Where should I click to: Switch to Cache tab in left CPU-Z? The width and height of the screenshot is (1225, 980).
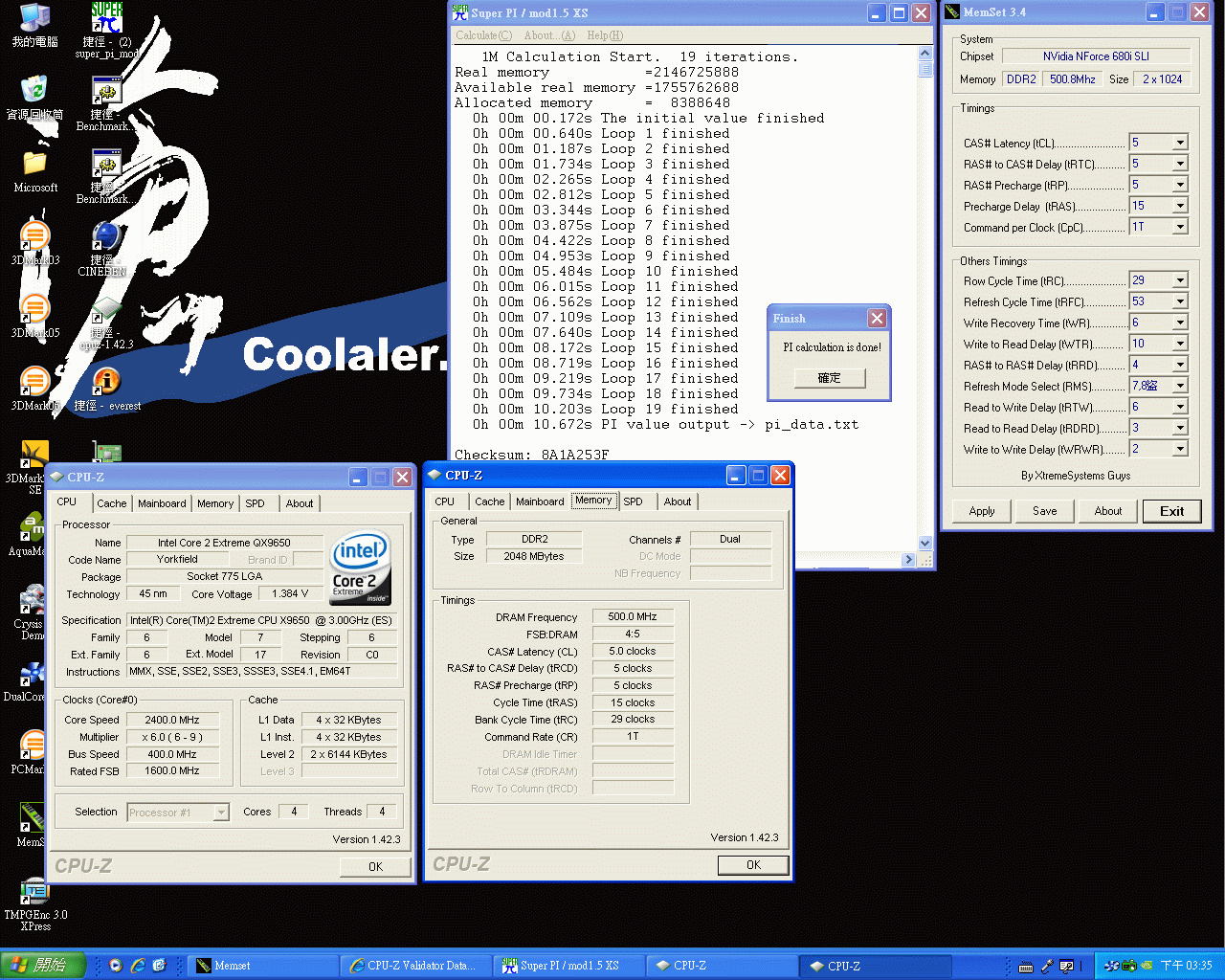(x=111, y=503)
